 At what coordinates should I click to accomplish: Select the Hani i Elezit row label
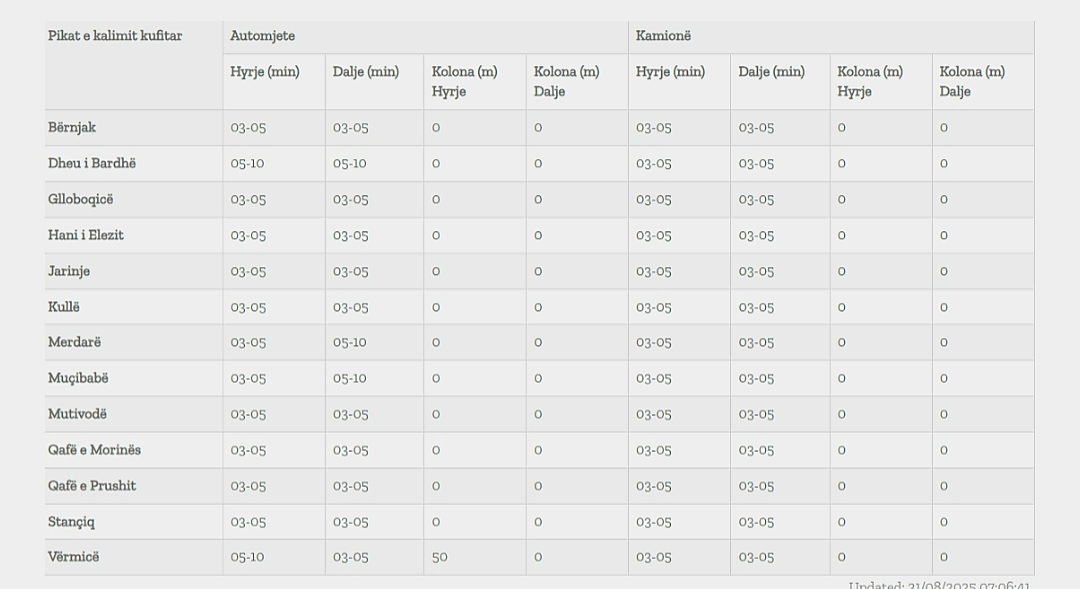pyautogui.click(x=85, y=235)
